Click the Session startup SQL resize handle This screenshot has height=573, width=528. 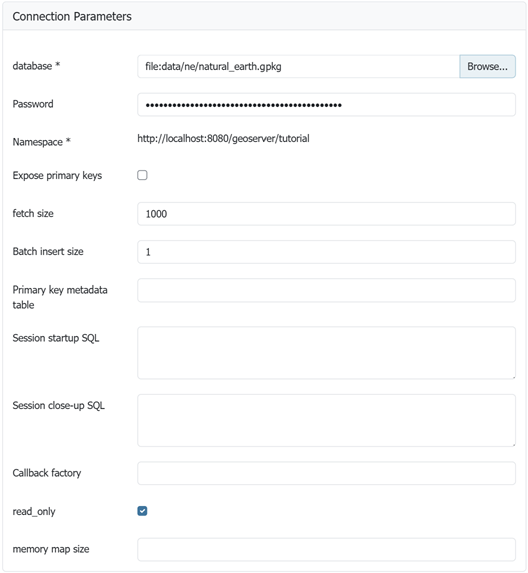pyautogui.click(x=513, y=376)
